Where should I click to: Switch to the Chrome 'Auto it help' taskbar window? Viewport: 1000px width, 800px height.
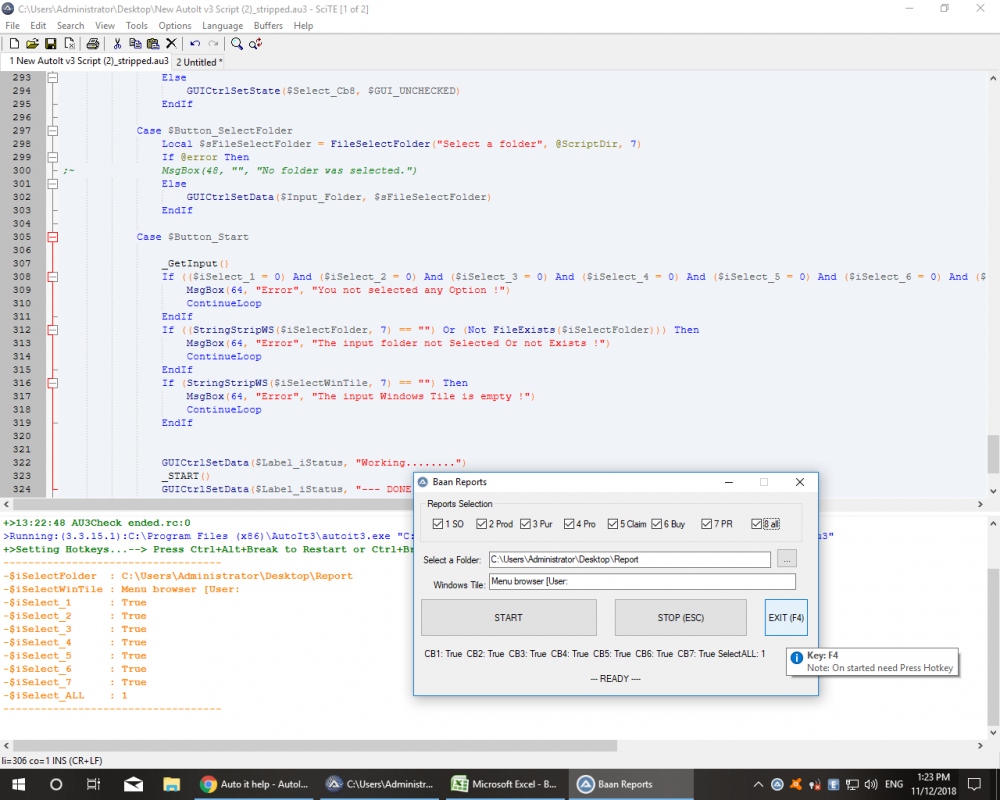(254, 784)
